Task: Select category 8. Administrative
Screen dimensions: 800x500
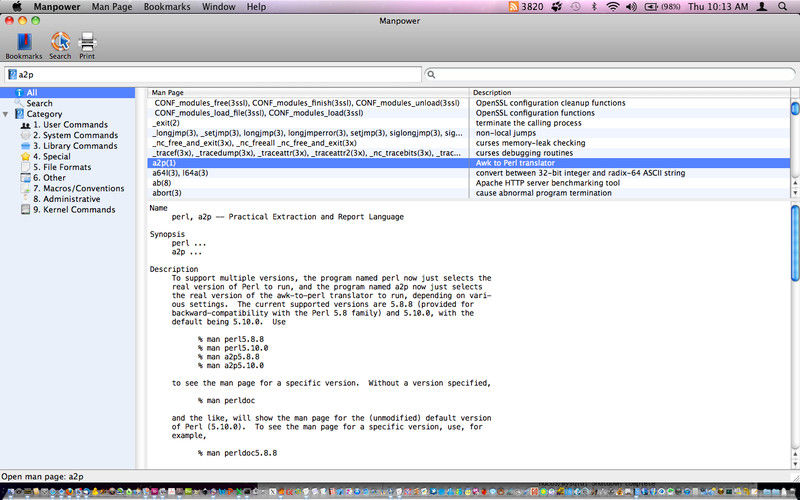Action: pos(66,199)
